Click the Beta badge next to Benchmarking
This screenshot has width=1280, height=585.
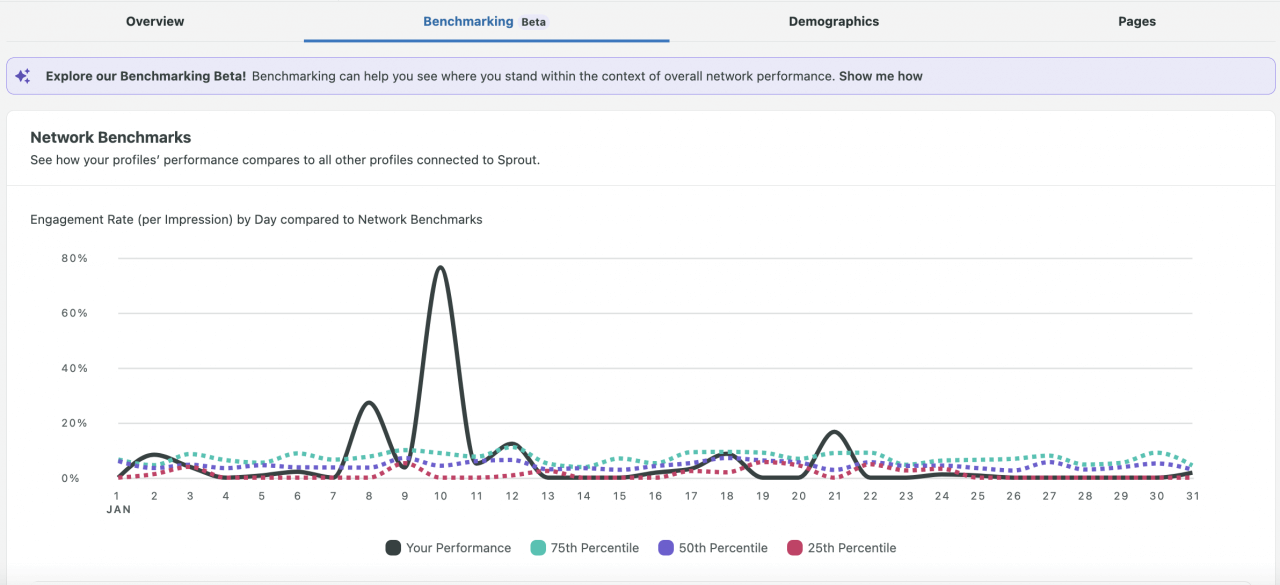point(533,21)
